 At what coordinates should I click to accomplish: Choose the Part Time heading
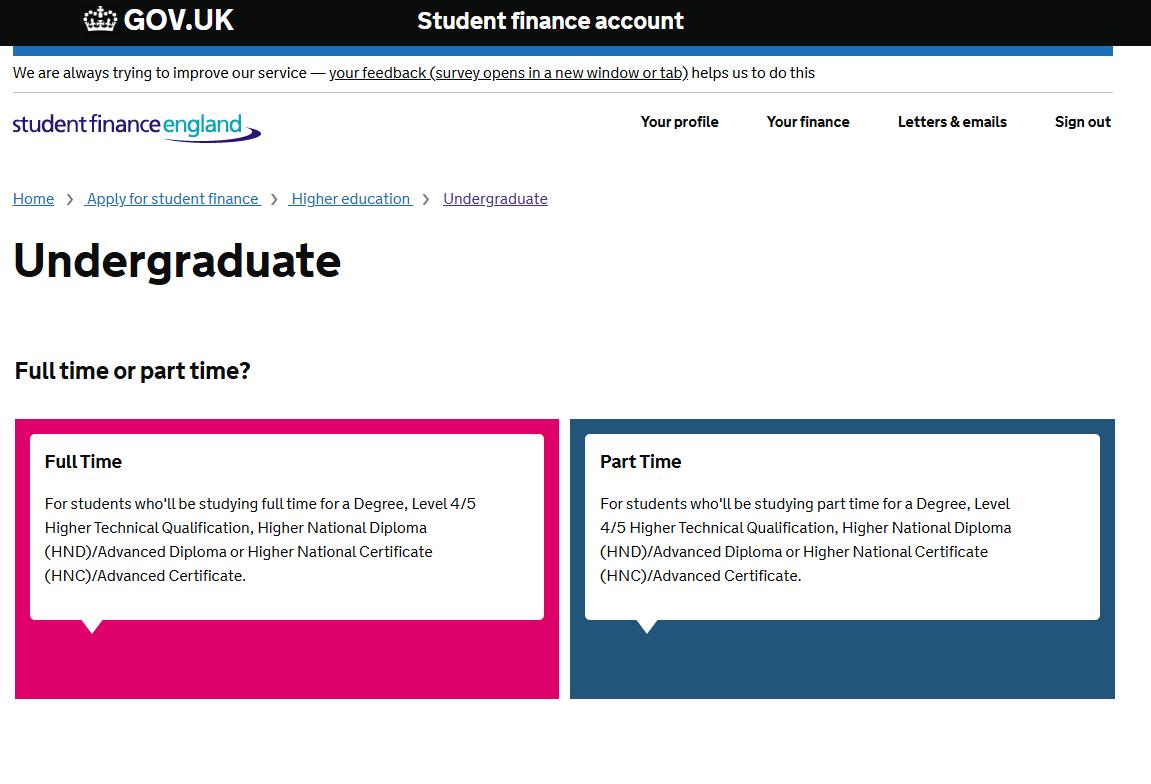640,462
